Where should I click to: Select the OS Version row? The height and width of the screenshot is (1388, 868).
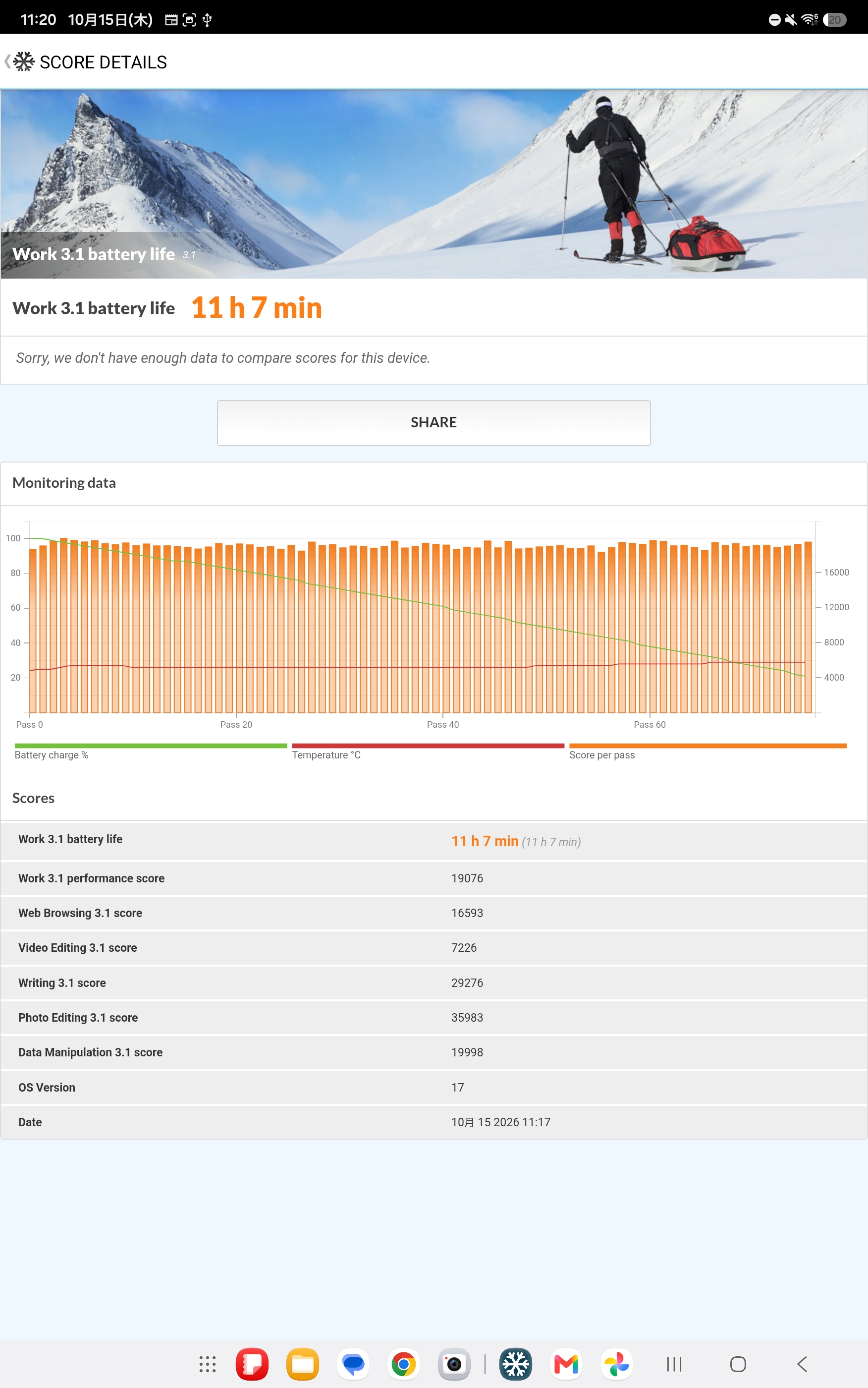(434, 1087)
